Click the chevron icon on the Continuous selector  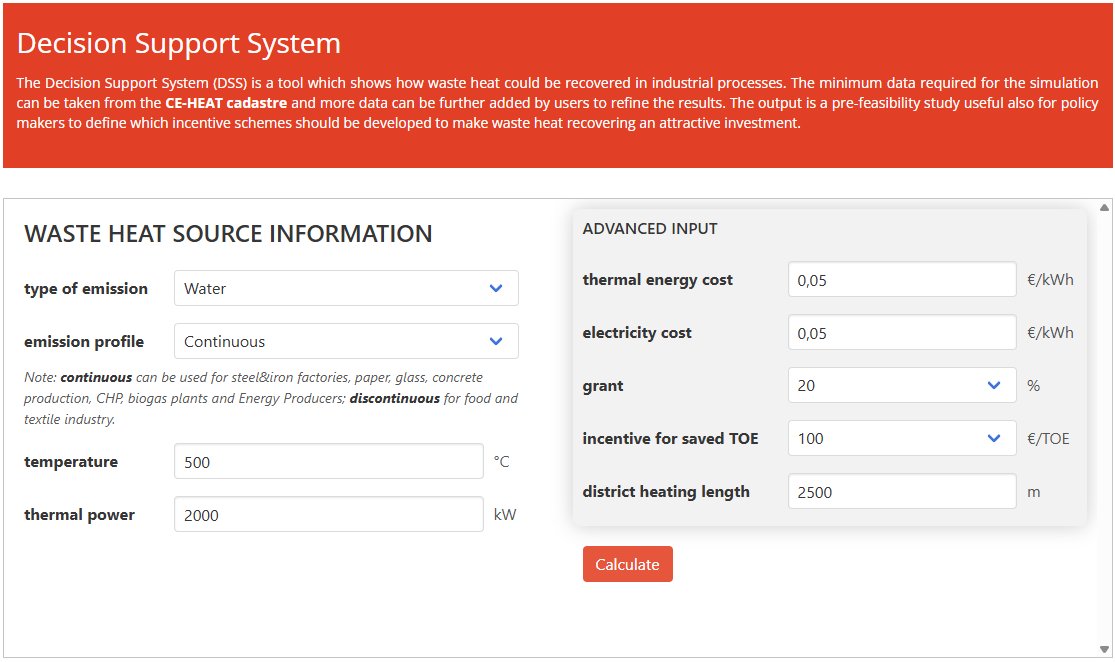point(495,341)
